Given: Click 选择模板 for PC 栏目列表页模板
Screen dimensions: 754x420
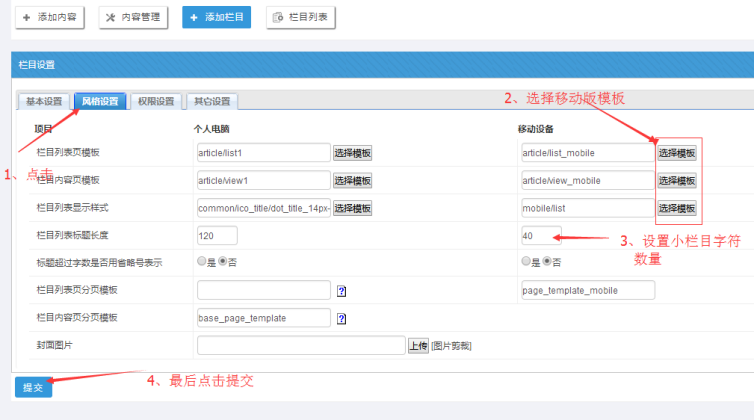Looking at the screenshot, I should [x=353, y=153].
